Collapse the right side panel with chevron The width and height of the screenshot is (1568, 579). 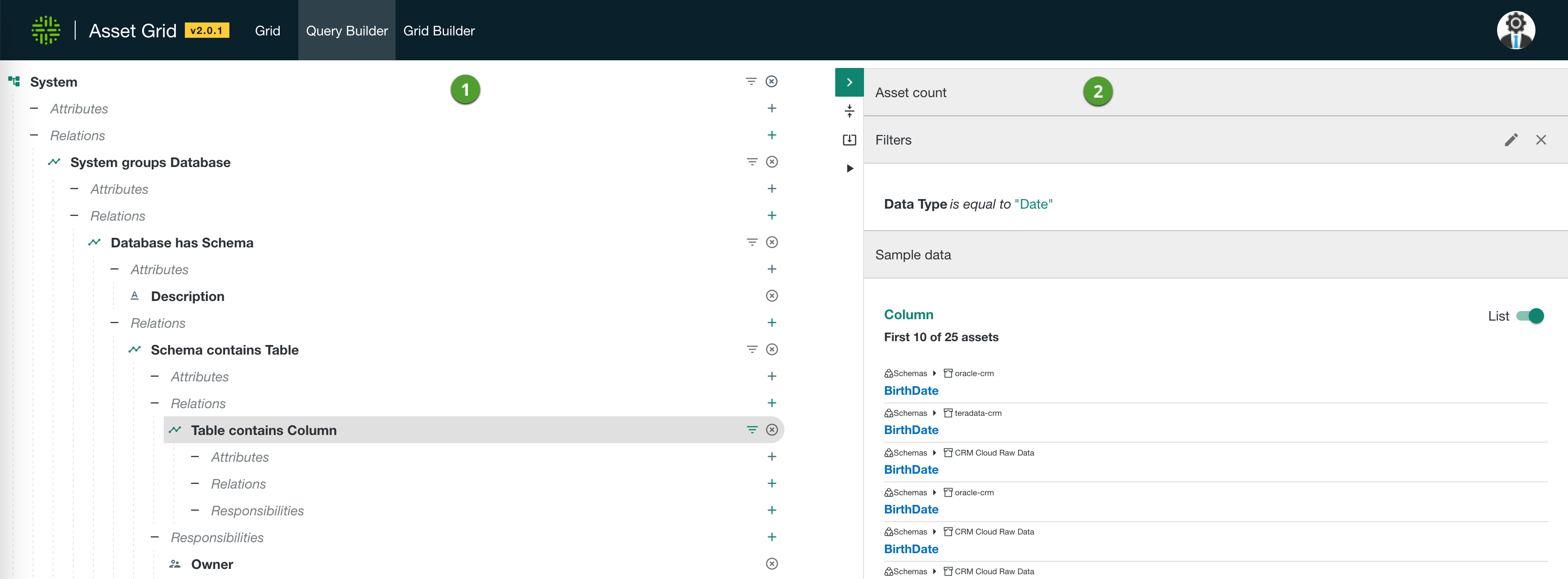849,82
